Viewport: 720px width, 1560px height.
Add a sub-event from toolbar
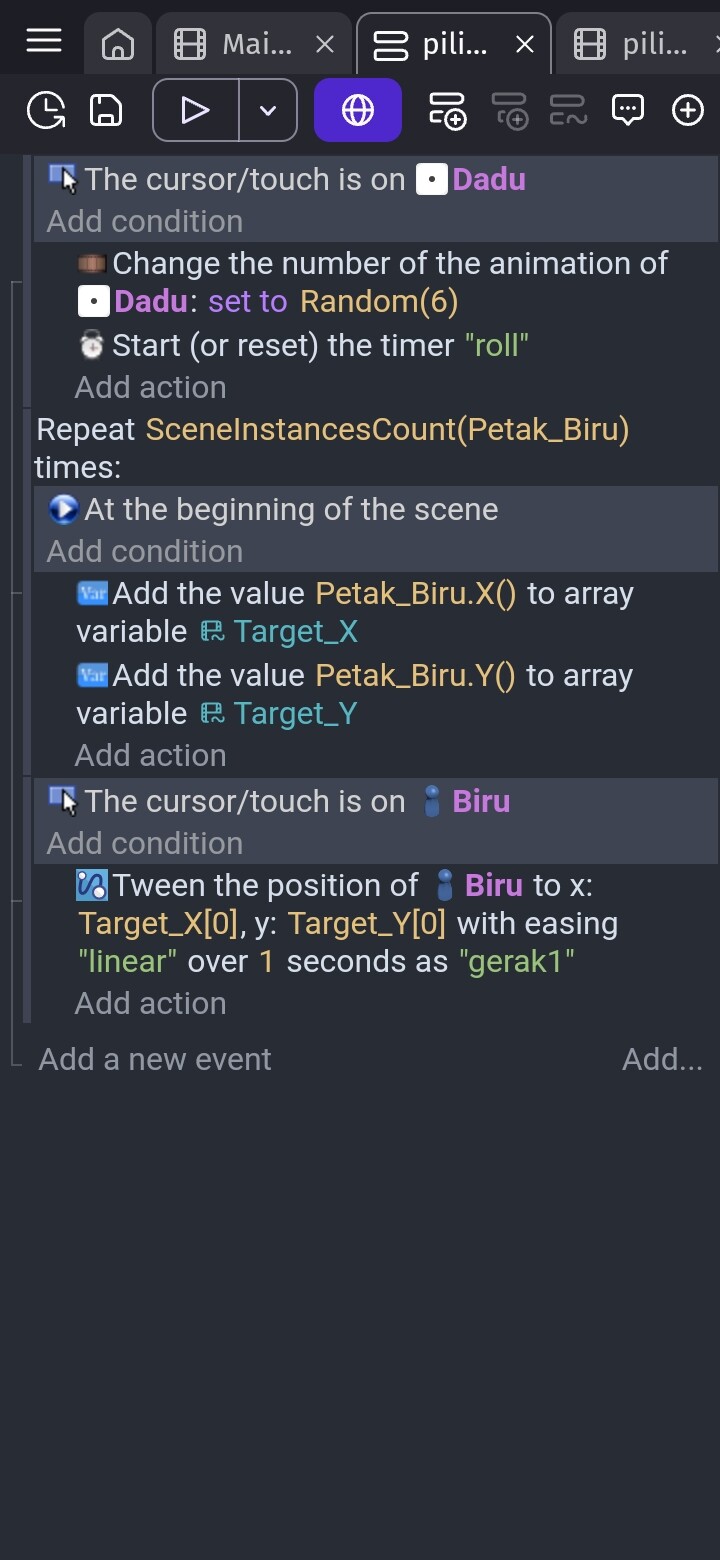tap(510, 110)
